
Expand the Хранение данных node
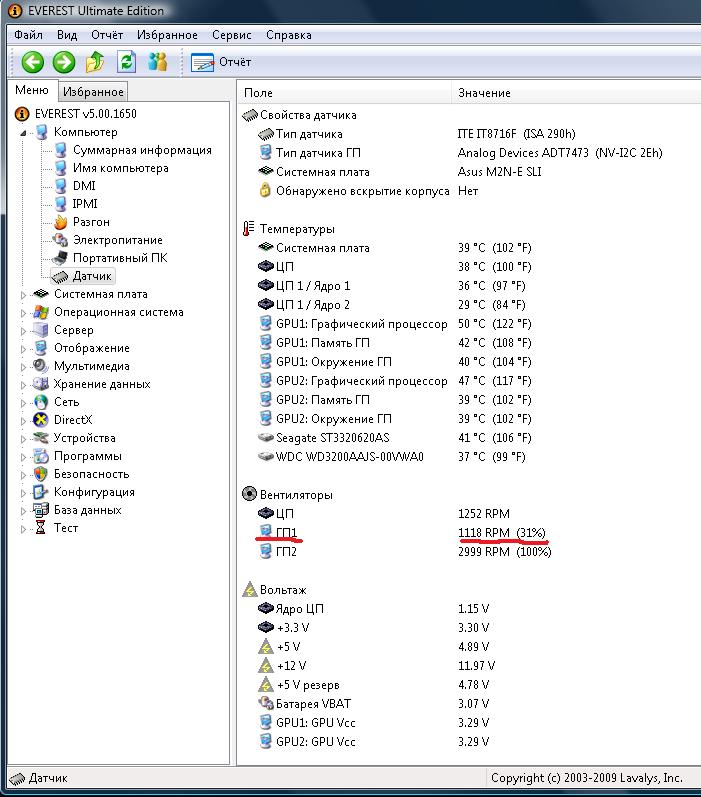tap(23, 385)
